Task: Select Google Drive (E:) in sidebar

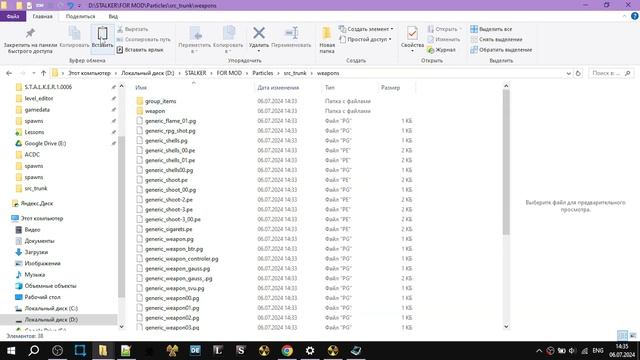Action: [x=45, y=143]
